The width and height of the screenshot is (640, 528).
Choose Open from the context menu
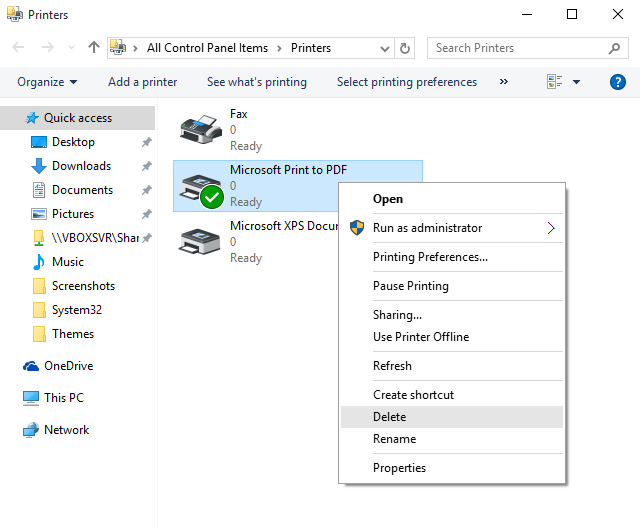tap(452, 199)
